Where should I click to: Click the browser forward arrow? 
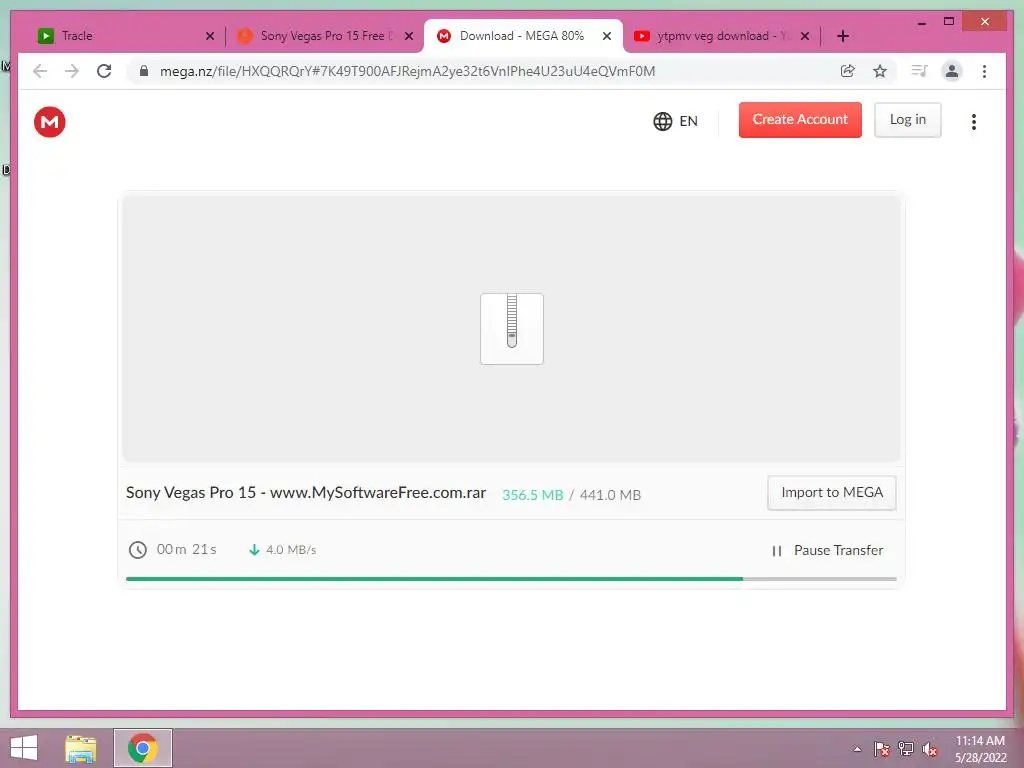pos(72,71)
